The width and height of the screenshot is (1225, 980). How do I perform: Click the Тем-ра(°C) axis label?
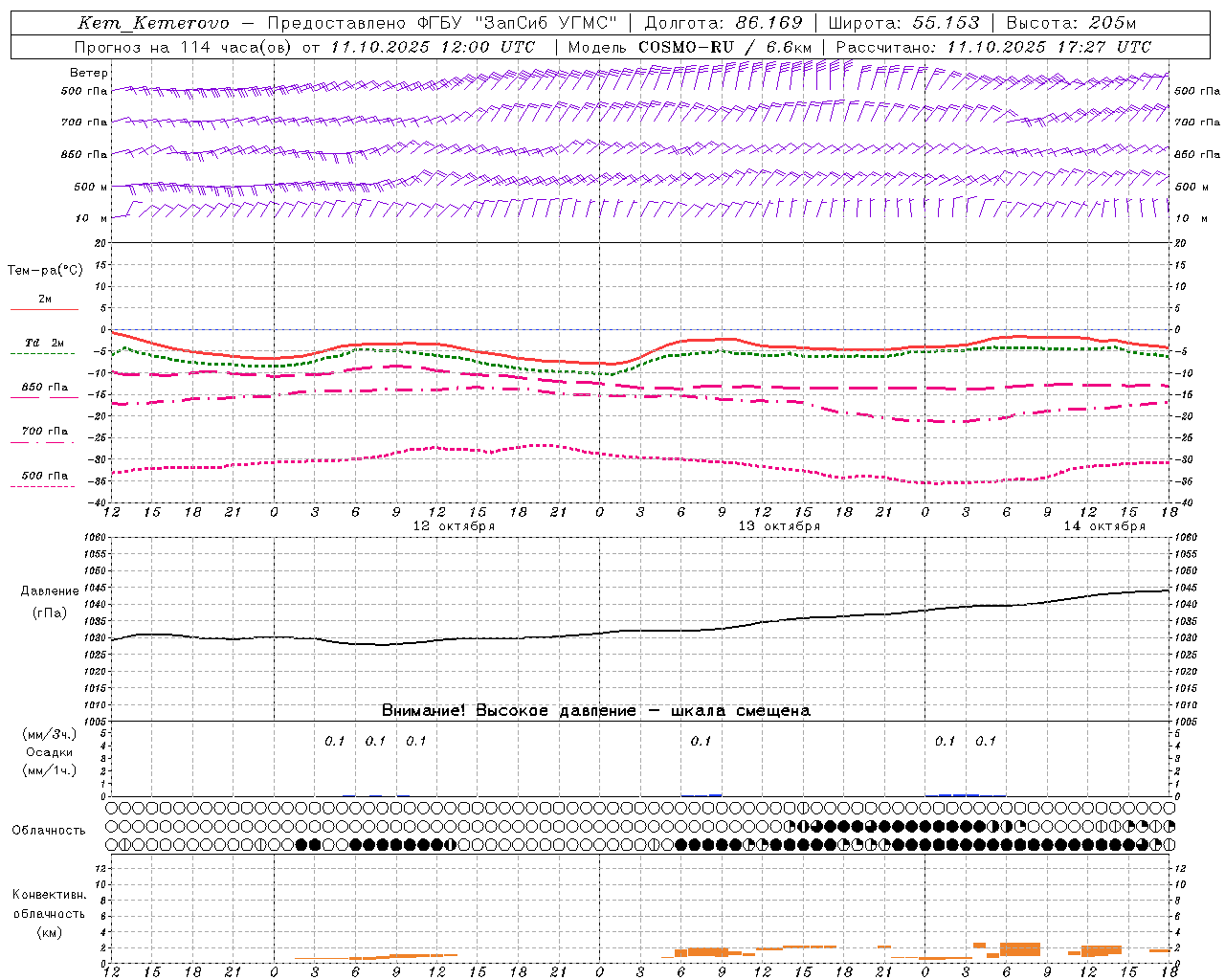[45, 271]
